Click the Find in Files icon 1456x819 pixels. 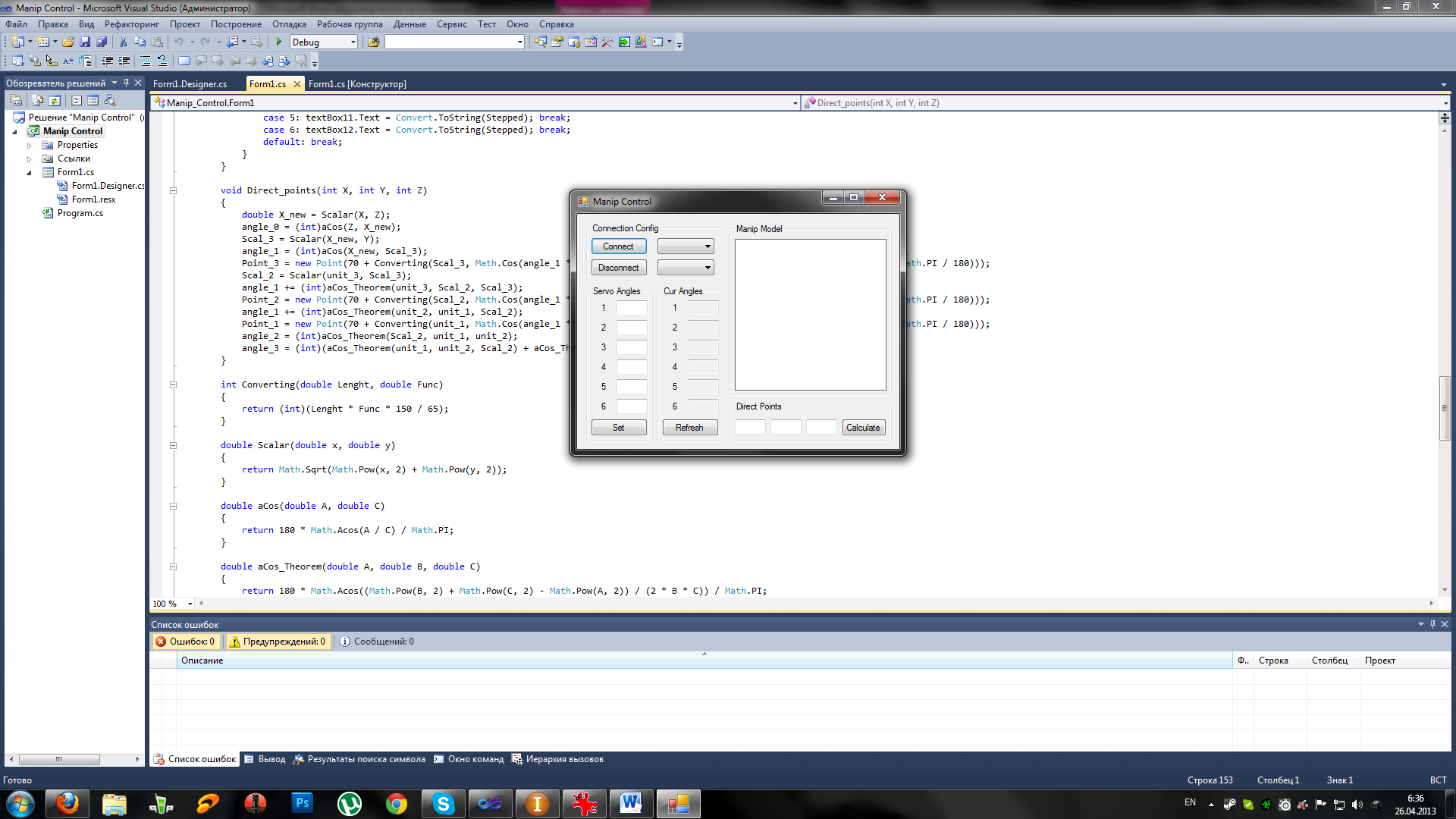pyautogui.click(x=373, y=42)
